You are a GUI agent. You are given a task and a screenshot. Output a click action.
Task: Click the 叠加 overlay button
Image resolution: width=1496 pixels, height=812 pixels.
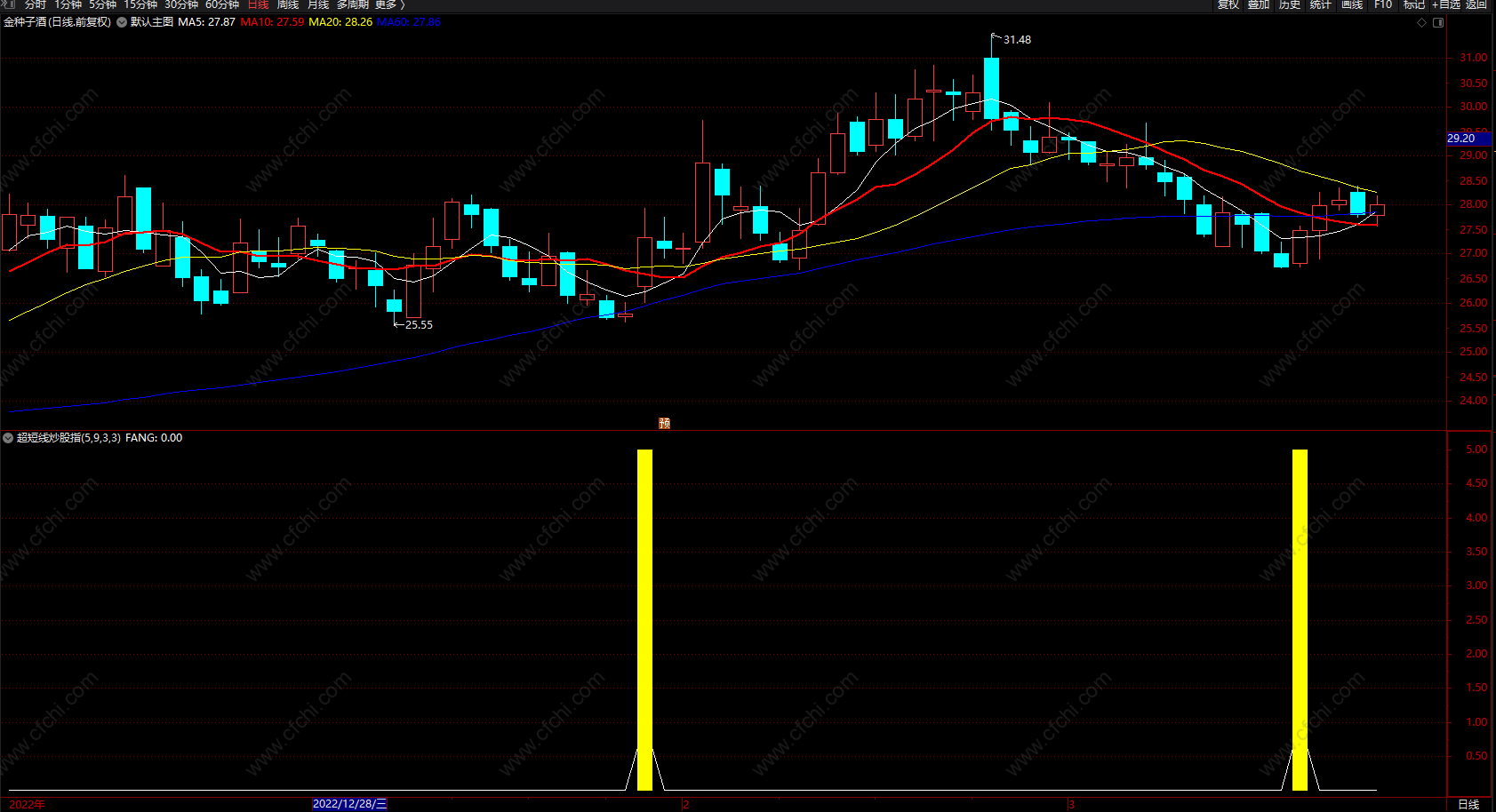[x=1259, y=4]
